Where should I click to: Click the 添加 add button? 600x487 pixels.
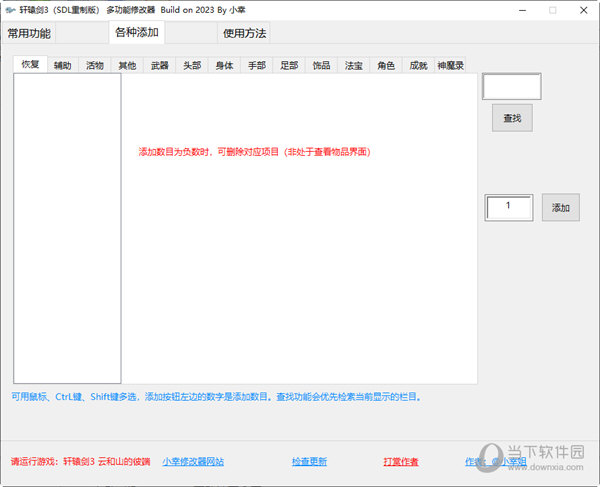(x=561, y=207)
